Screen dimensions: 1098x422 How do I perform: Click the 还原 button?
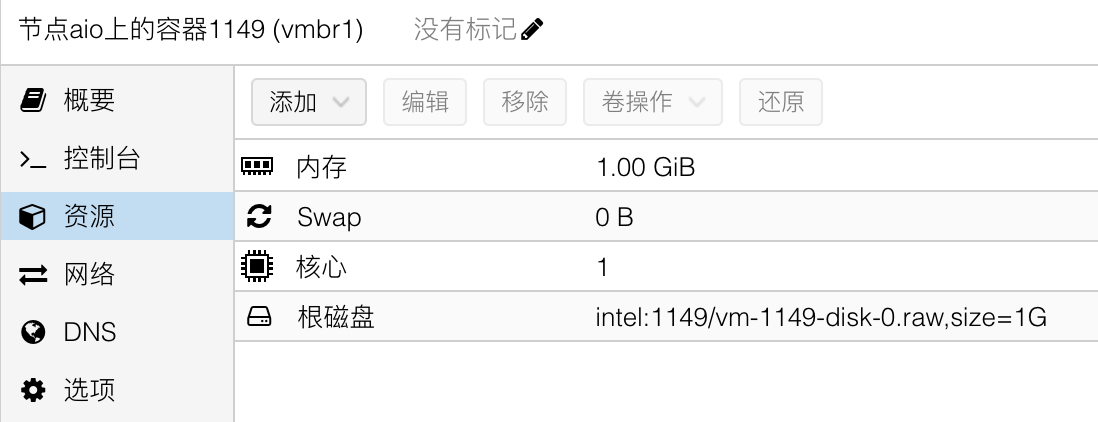(x=781, y=102)
